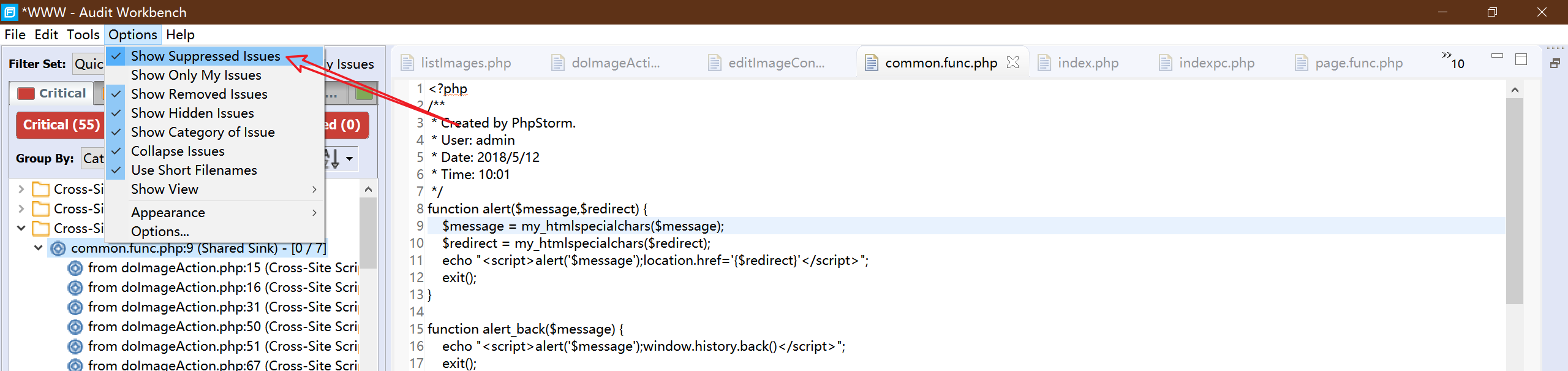The image size is (1568, 371).
Task: Click the listImages.php tab file icon
Action: [407, 63]
